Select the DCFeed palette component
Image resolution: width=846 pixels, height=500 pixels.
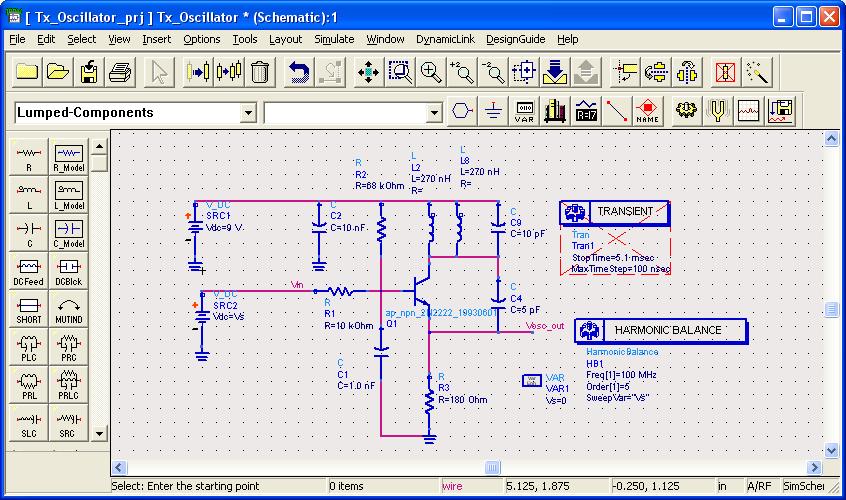29,271
